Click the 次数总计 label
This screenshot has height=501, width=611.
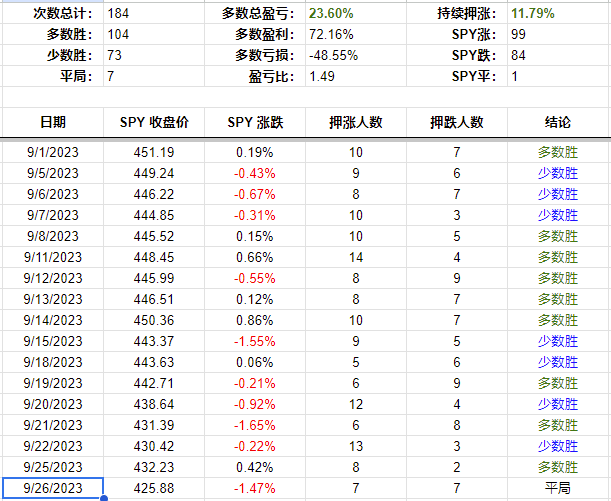click(x=63, y=14)
